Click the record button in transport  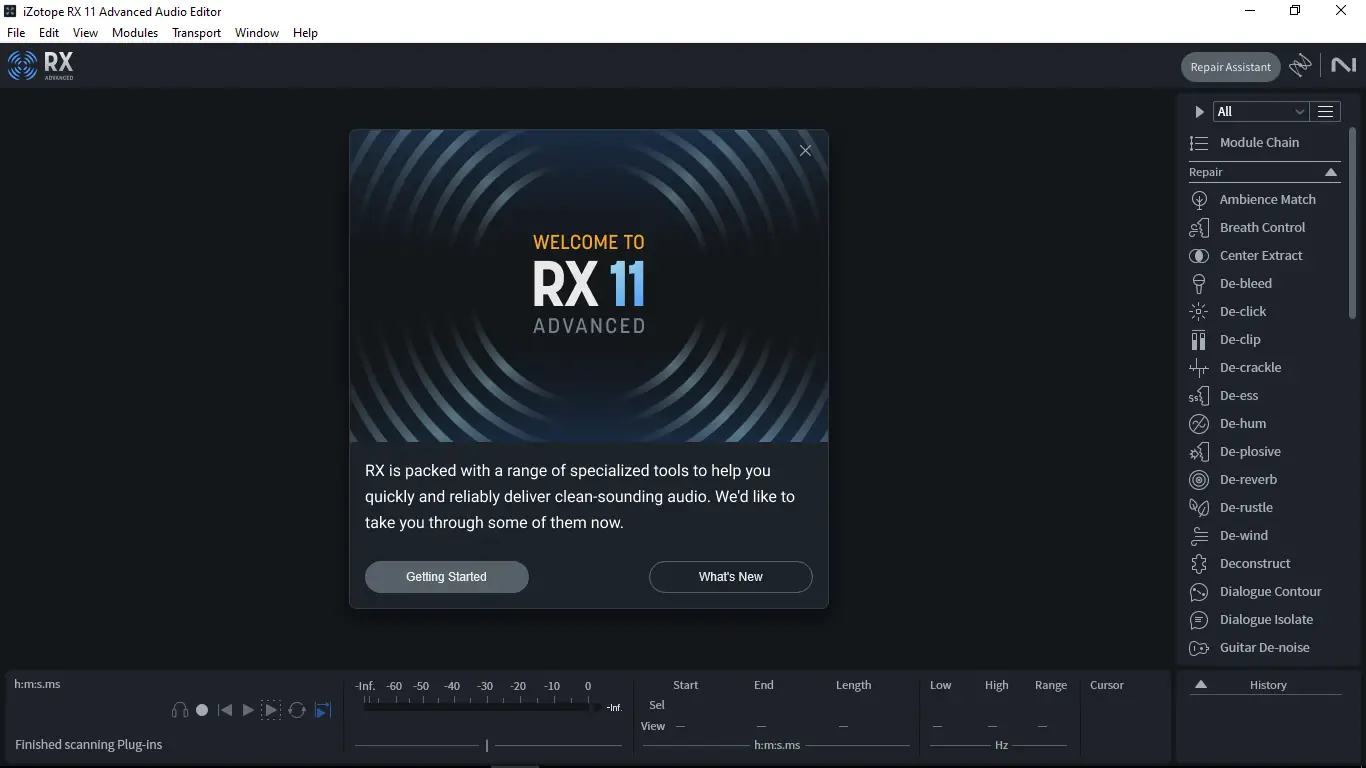pos(202,710)
